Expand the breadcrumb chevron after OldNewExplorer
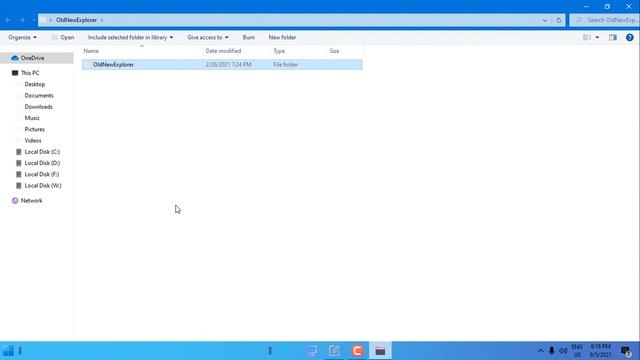640x360 pixels. [102, 20]
